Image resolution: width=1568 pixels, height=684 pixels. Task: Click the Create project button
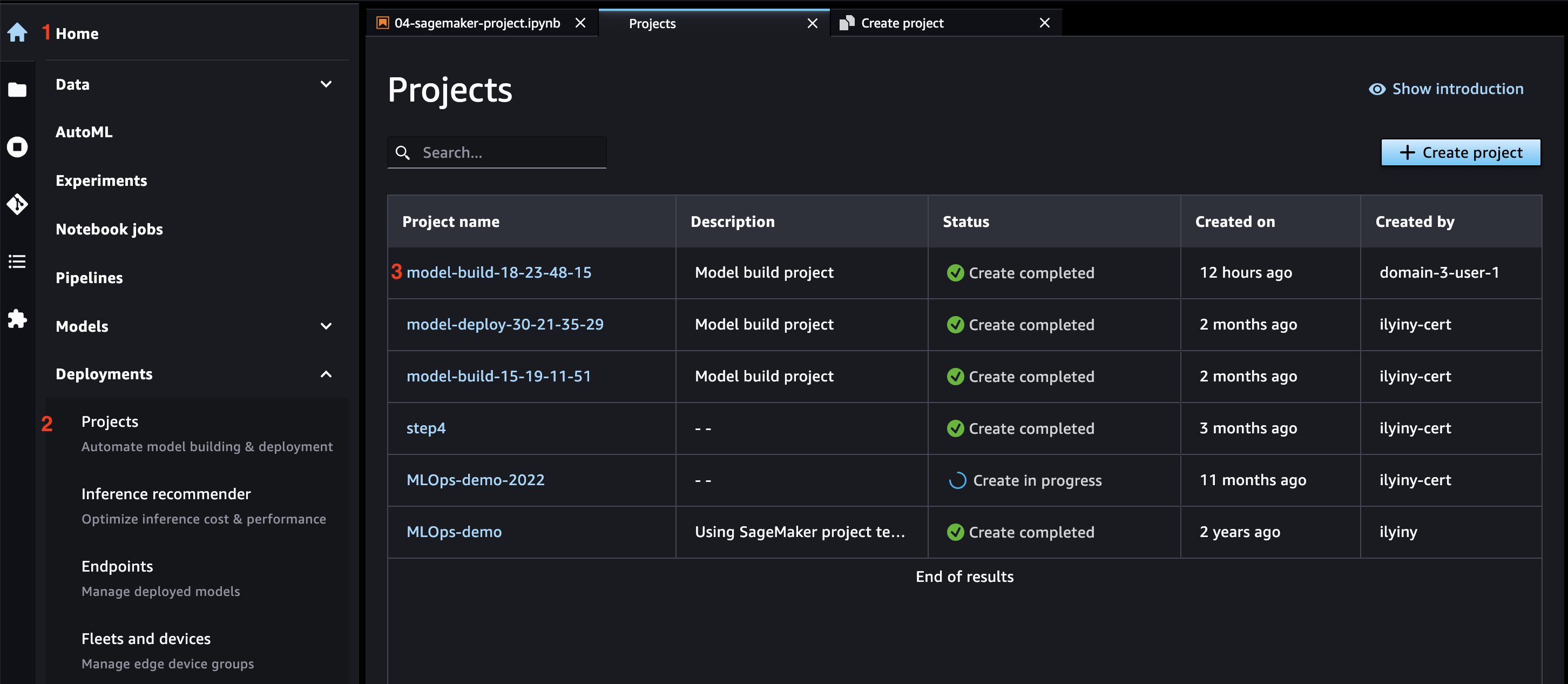pyautogui.click(x=1460, y=152)
